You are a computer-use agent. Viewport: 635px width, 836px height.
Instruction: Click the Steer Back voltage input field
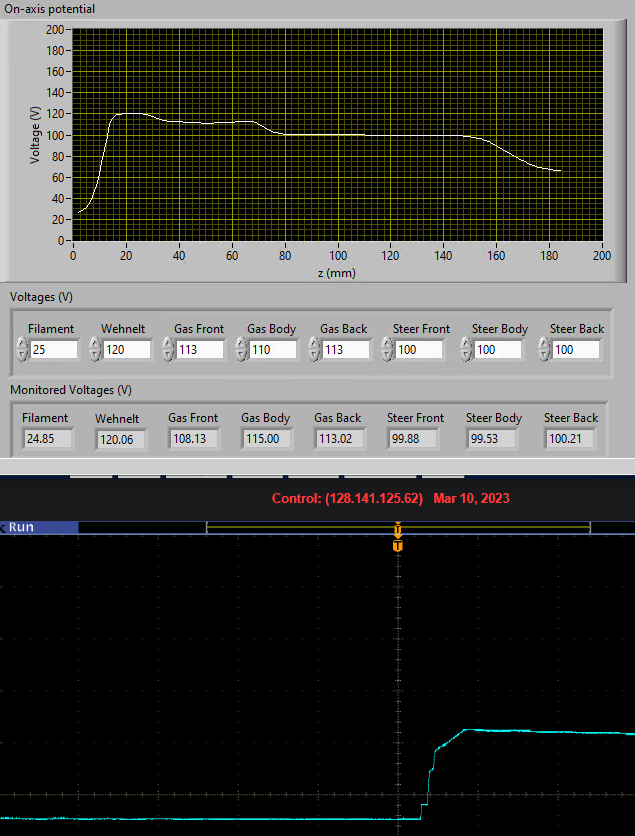coord(576,350)
